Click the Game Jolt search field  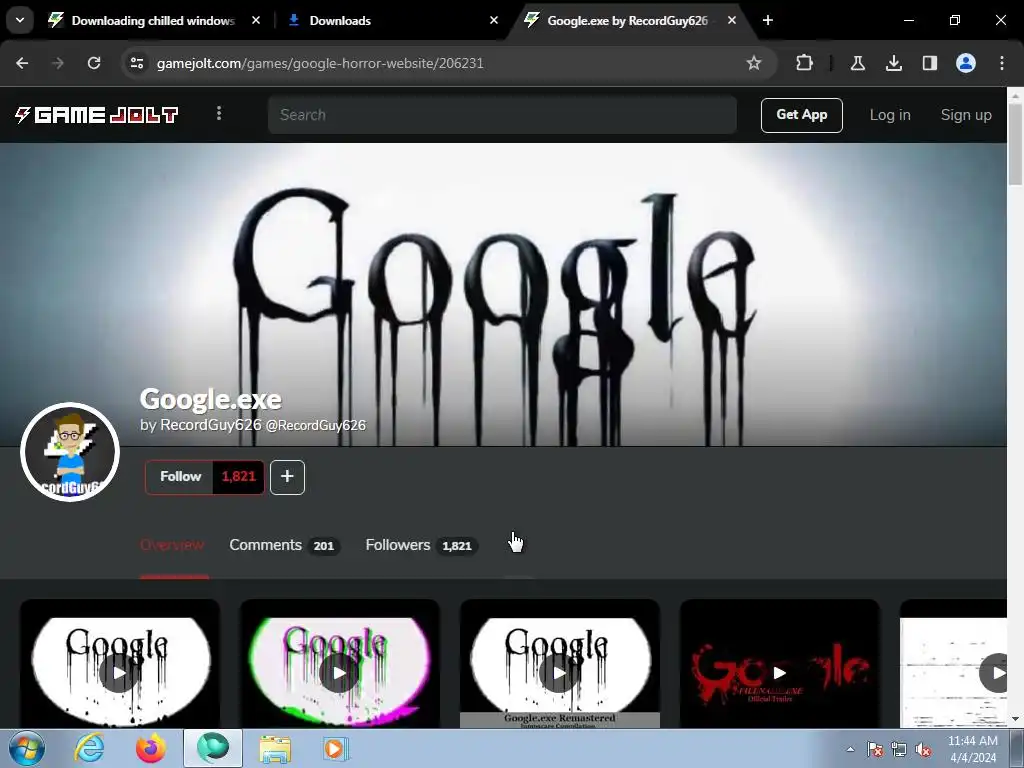(502, 115)
